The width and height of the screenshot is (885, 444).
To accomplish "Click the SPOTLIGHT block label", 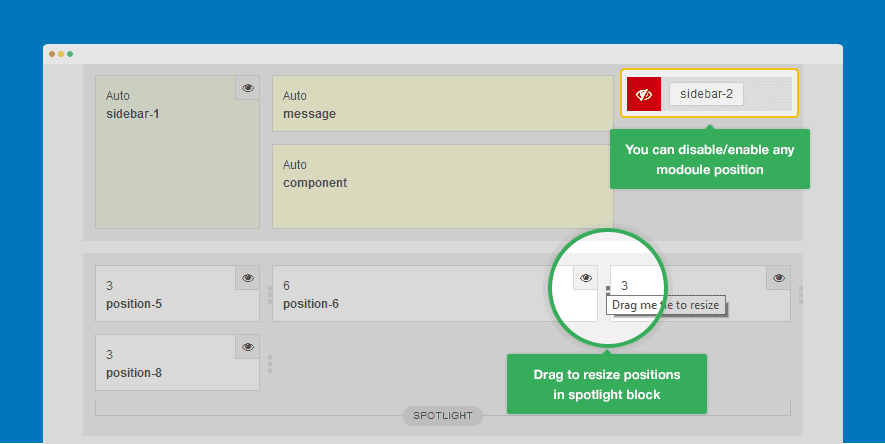I will (x=443, y=415).
